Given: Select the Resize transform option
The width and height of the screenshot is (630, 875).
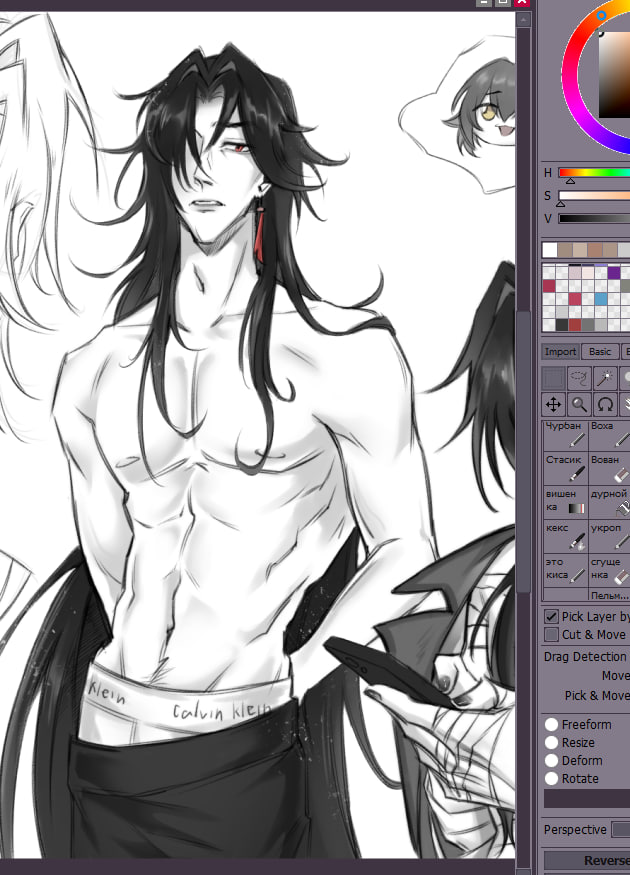Looking at the screenshot, I should 551,743.
